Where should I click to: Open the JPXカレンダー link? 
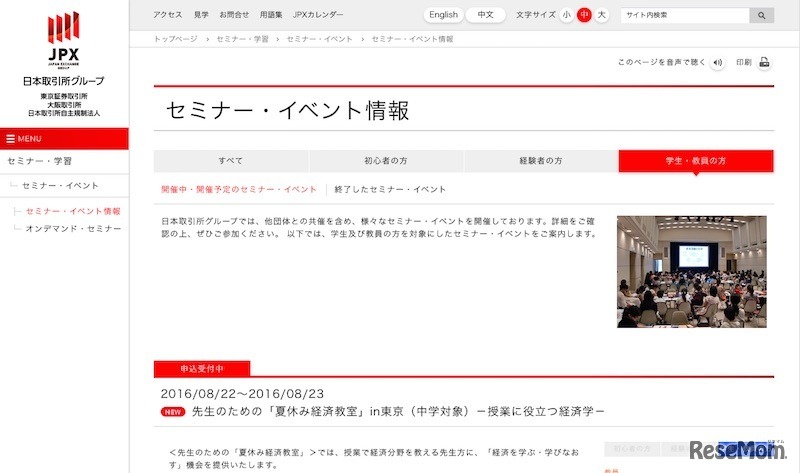(318, 15)
